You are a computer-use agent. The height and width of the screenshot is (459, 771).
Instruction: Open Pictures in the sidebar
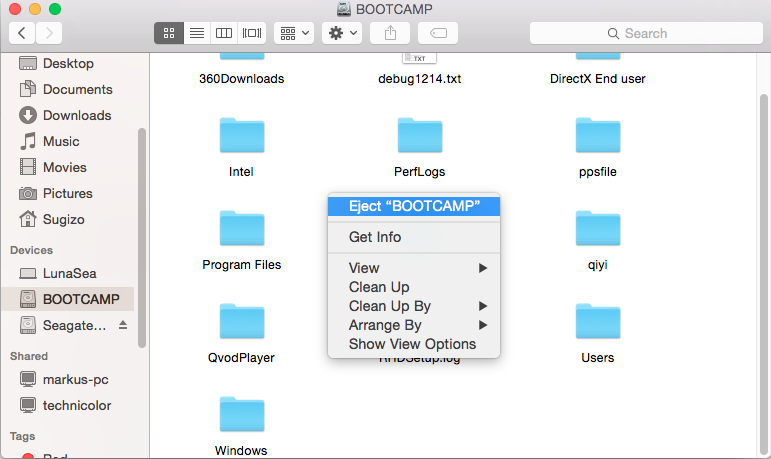pos(68,194)
